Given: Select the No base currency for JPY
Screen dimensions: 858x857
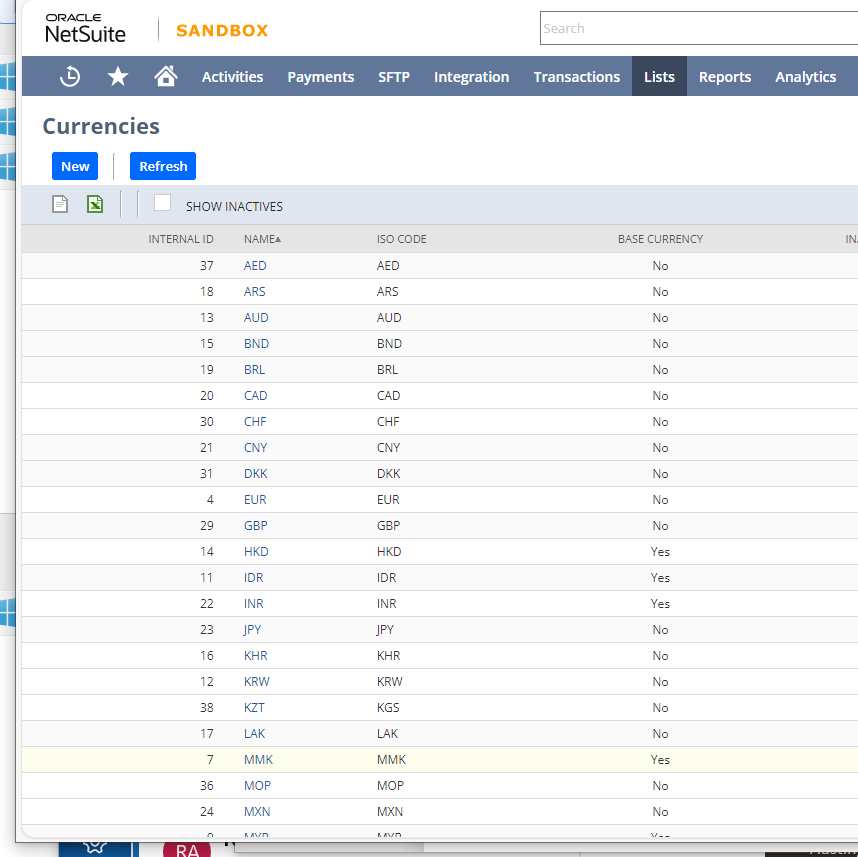Looking at the screenshot, I should click(660, 629).
